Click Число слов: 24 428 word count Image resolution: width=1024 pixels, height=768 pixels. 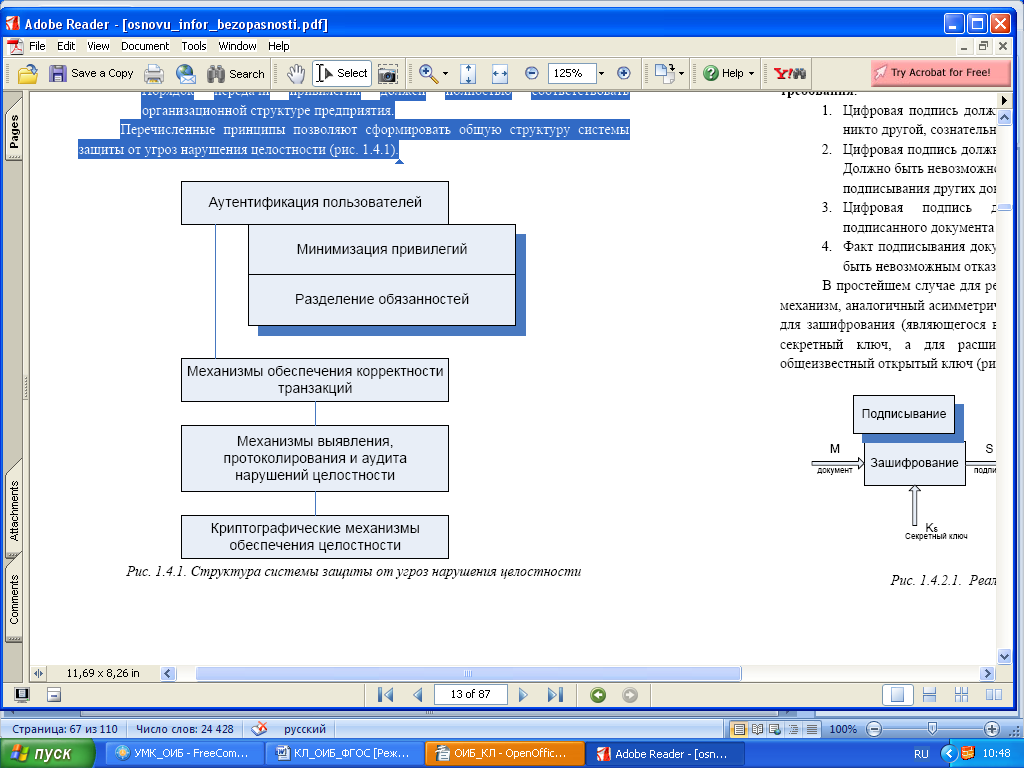185,729
